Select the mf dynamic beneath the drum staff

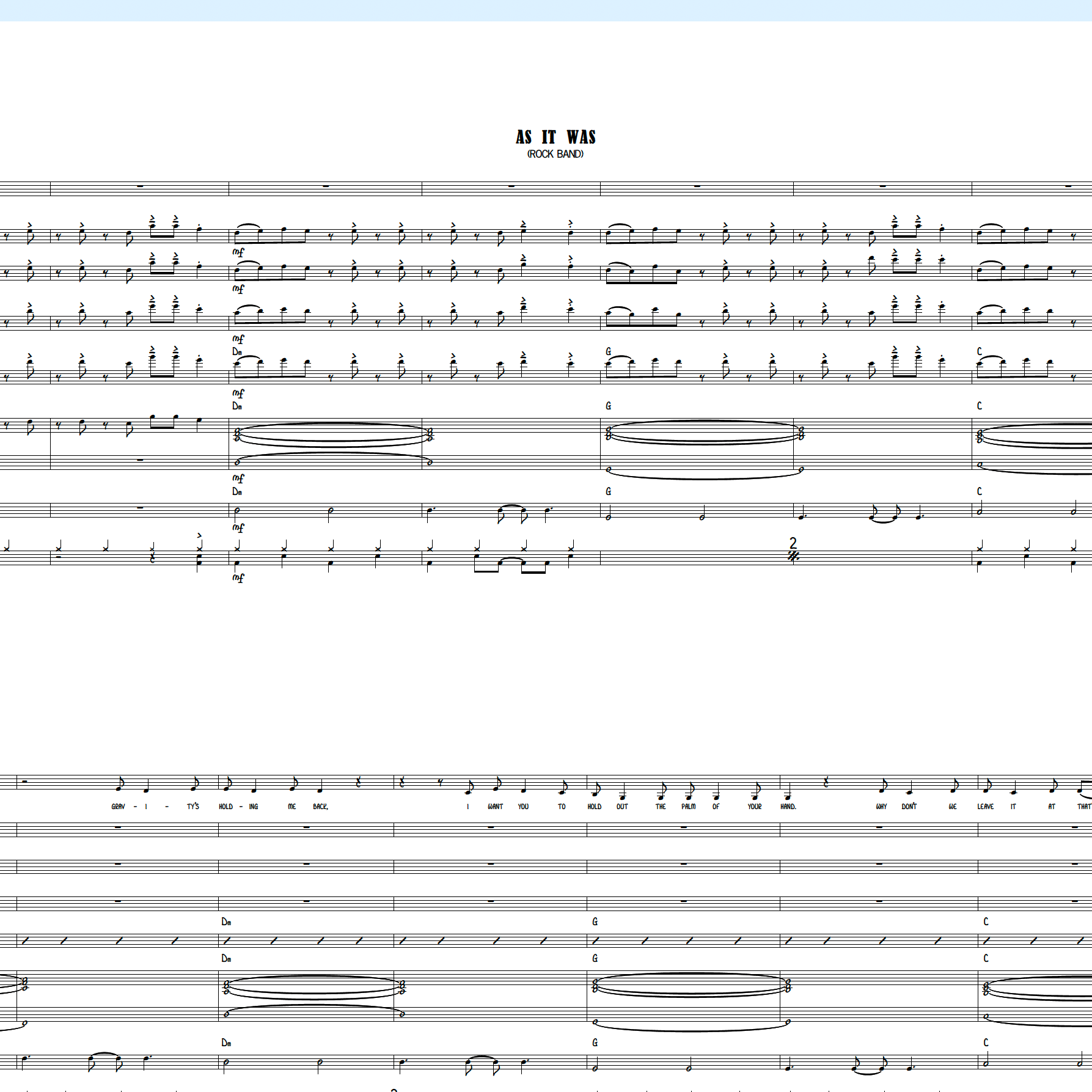pyautogui.click(x=238, y=577)
